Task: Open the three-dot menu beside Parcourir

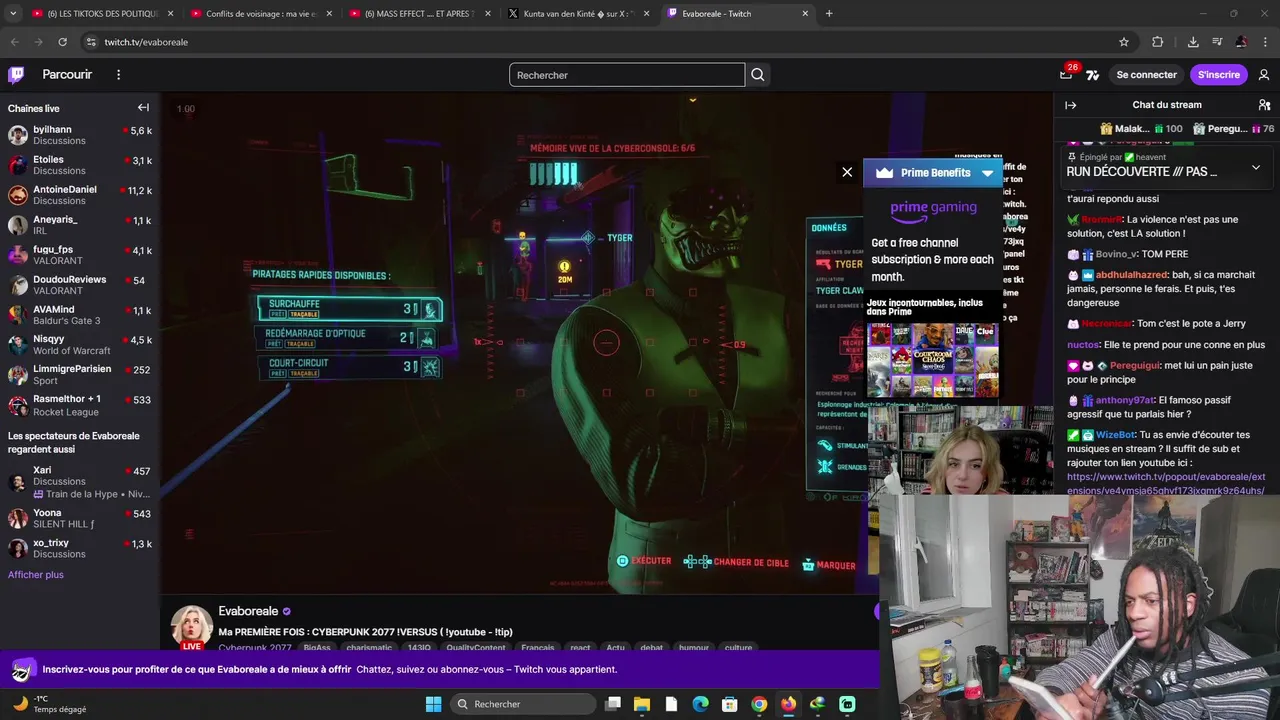Action: [x=118, y=75]
